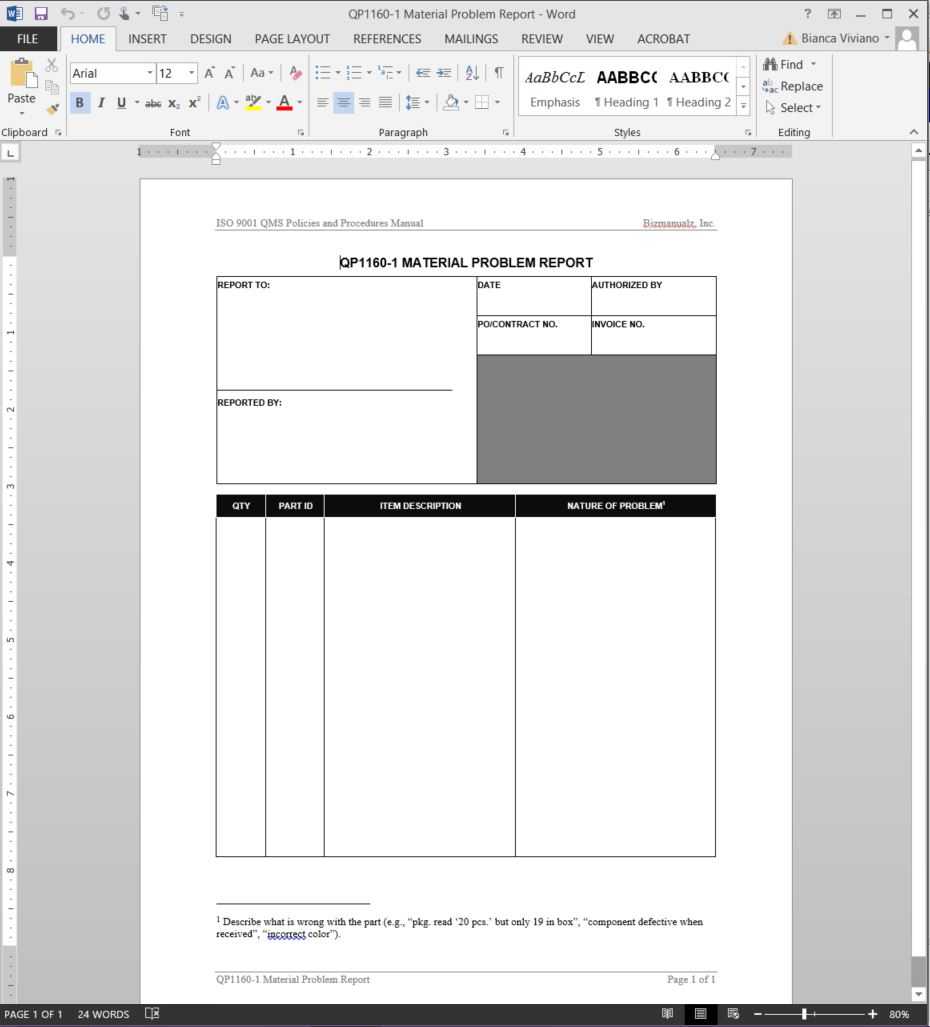Save the document with the floppy icon
The image size is (930, 1027).
click(x=41, y=13)
